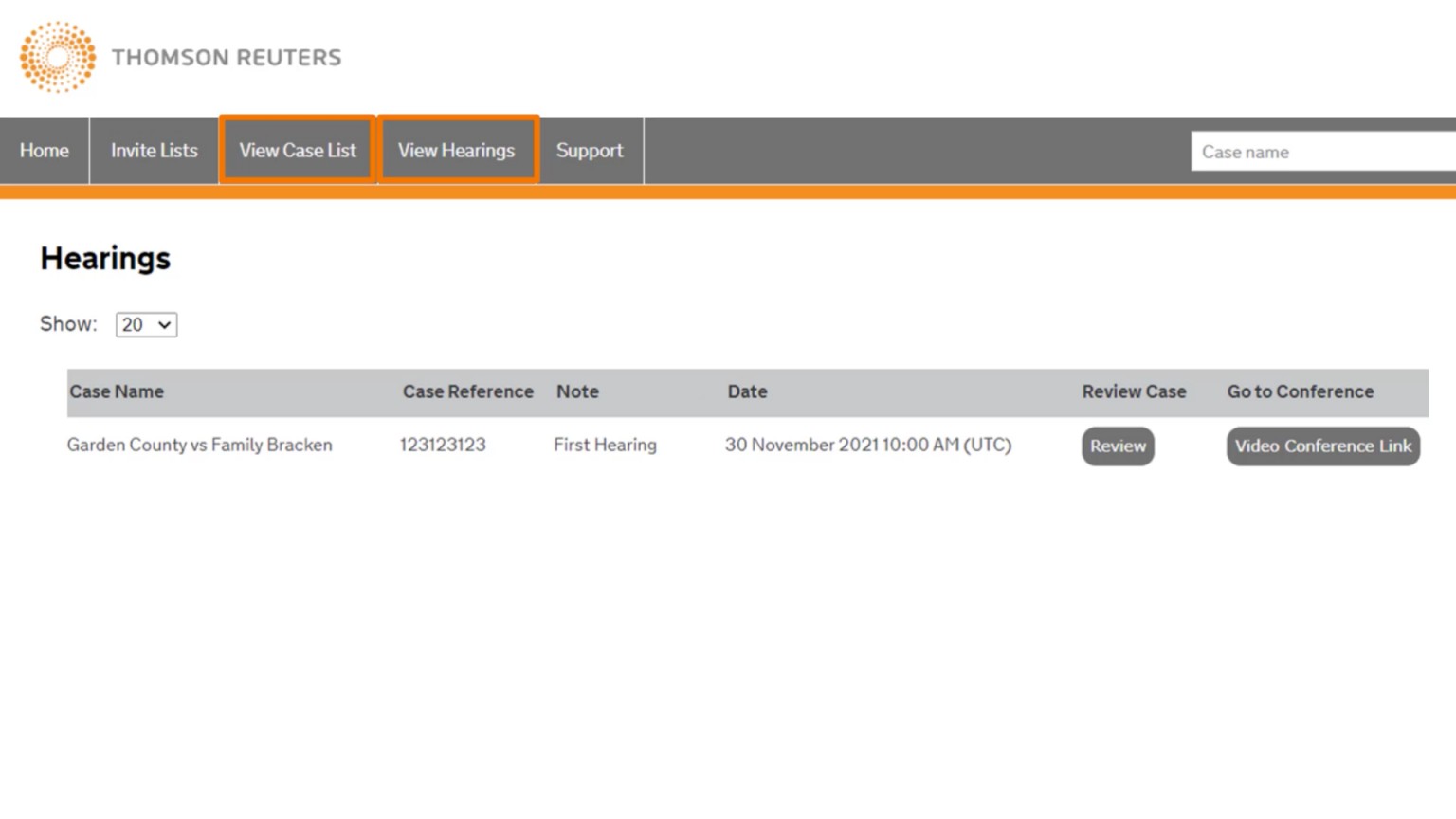This screenshot has height=819, width=1456.
Task: Select the View Hearings tab
Action: [x=456, y=150]
